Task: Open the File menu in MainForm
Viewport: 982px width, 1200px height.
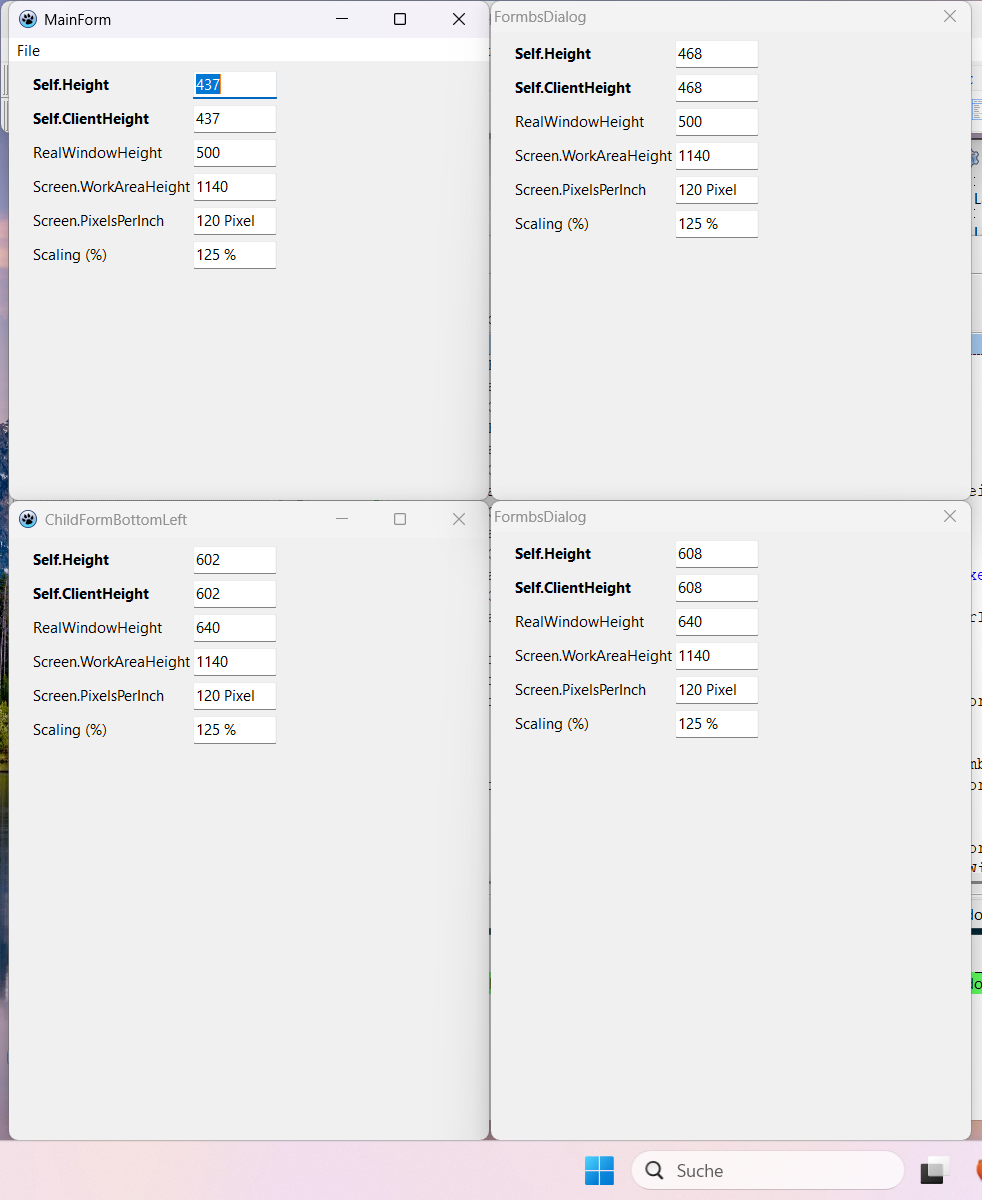Action: click(28, 51)
